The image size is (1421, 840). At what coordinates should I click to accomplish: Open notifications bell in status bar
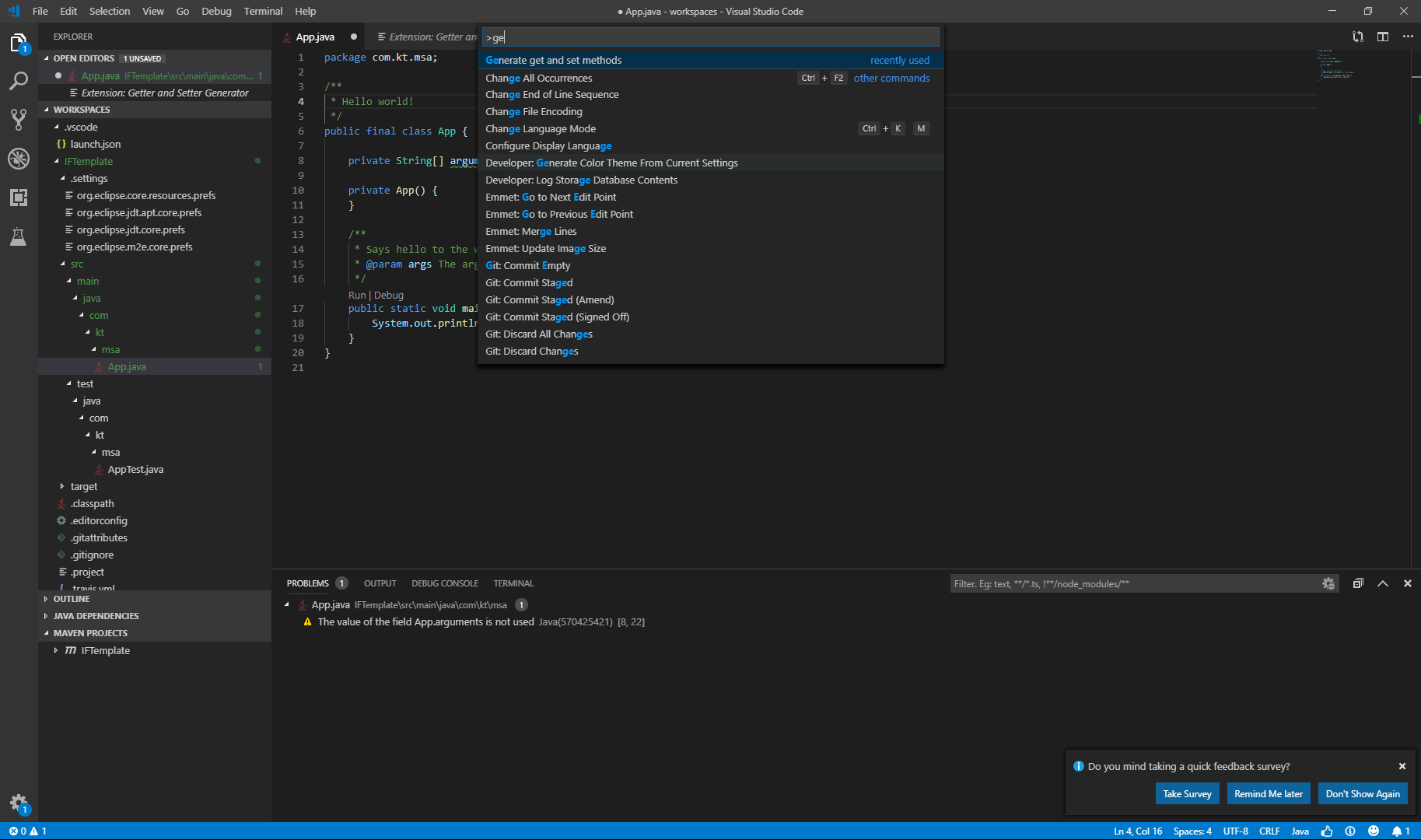point(1401,831)
